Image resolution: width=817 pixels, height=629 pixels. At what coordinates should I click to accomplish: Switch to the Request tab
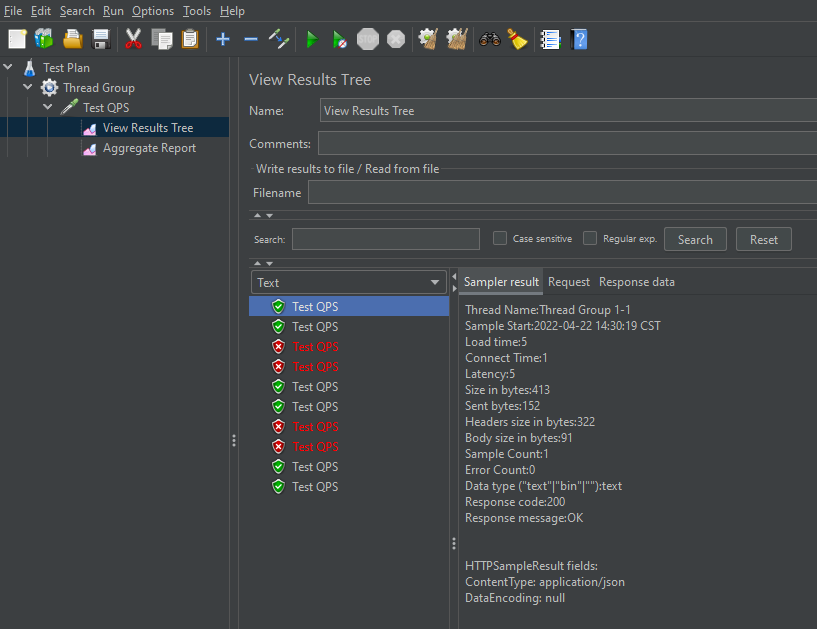(568, 282)
